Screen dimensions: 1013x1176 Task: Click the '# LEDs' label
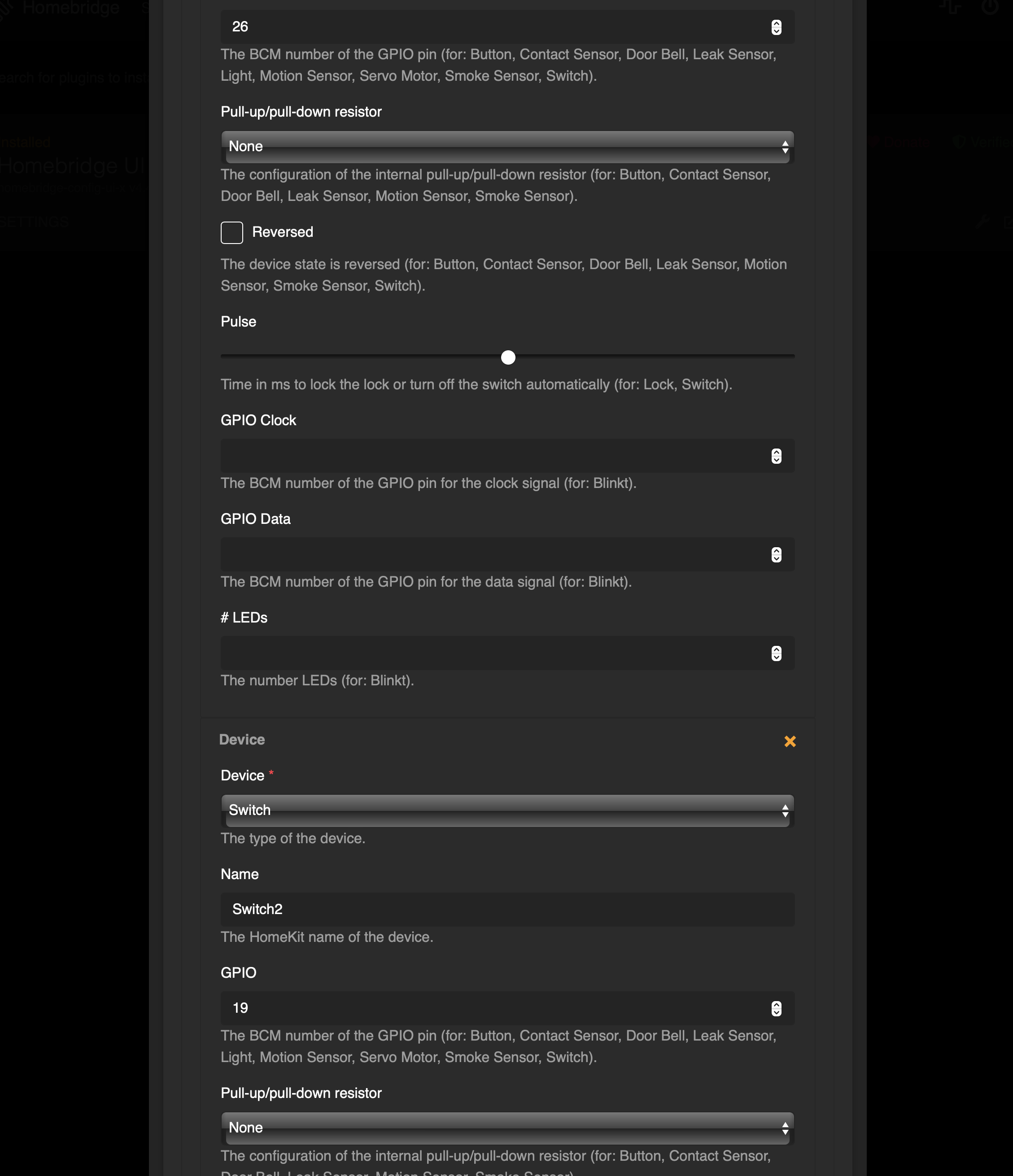point(244,618)
